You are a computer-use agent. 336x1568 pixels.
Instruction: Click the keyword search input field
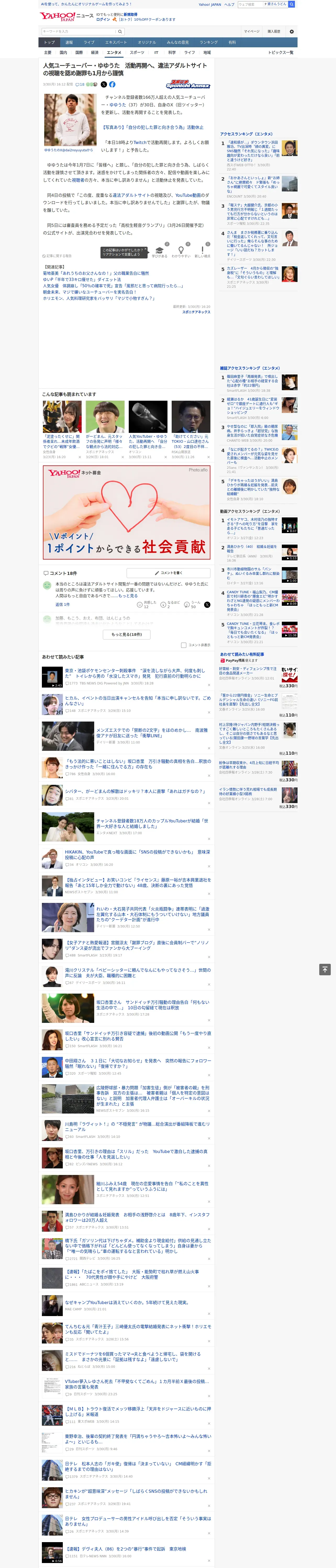(x=79, y=32)
